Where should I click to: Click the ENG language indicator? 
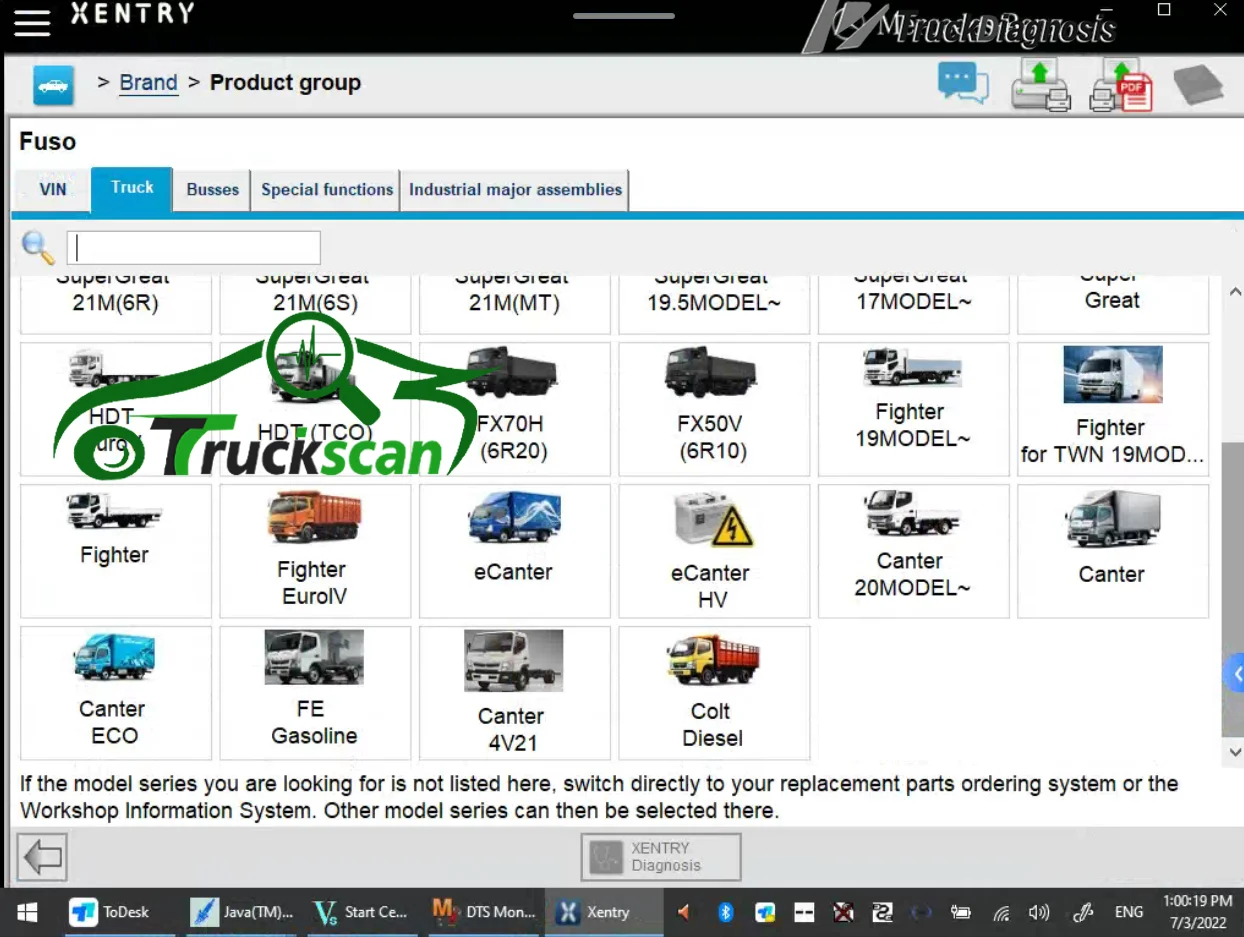1129,912
